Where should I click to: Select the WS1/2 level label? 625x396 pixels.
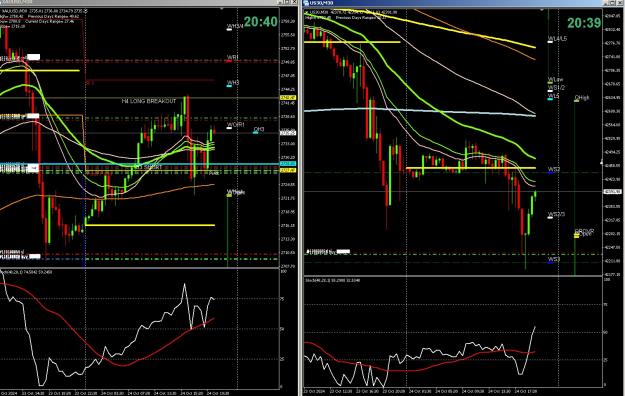click(556, 87)
